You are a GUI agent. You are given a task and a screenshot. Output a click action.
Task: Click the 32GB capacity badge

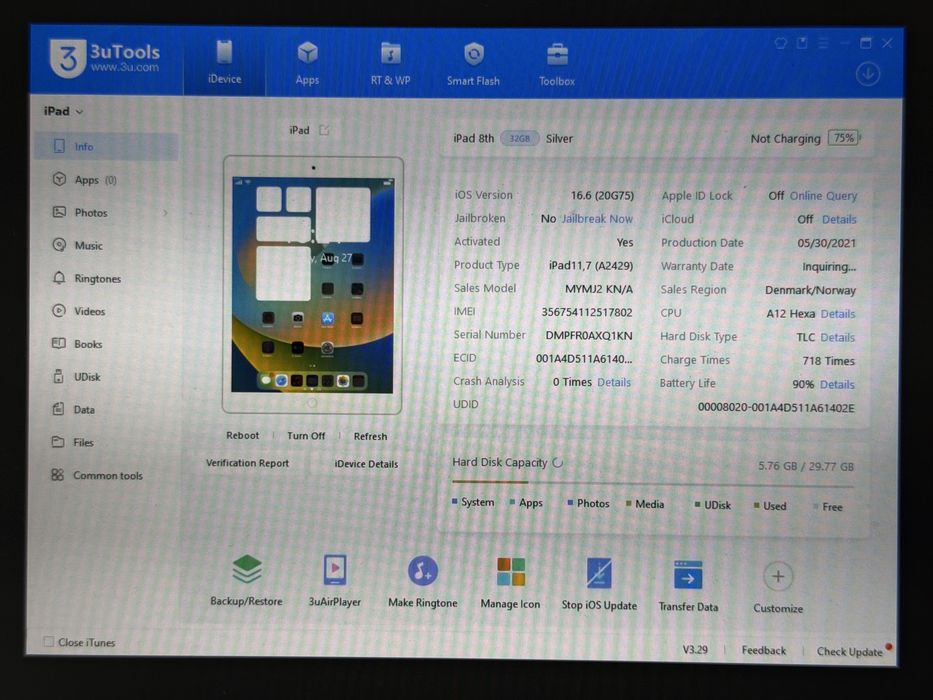pyautogui.click(x=519, y=139)
